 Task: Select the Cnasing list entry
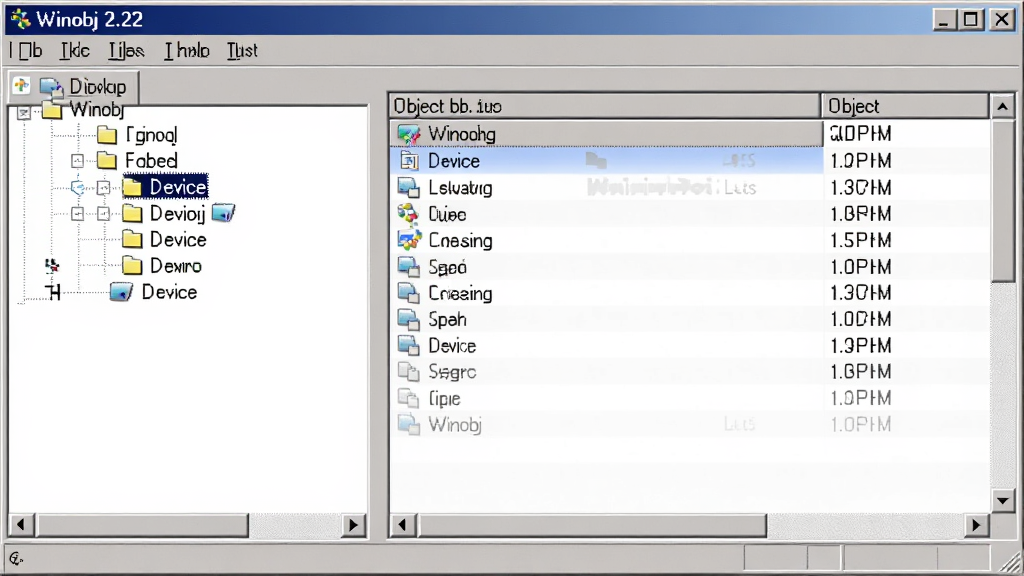point(460,240)
